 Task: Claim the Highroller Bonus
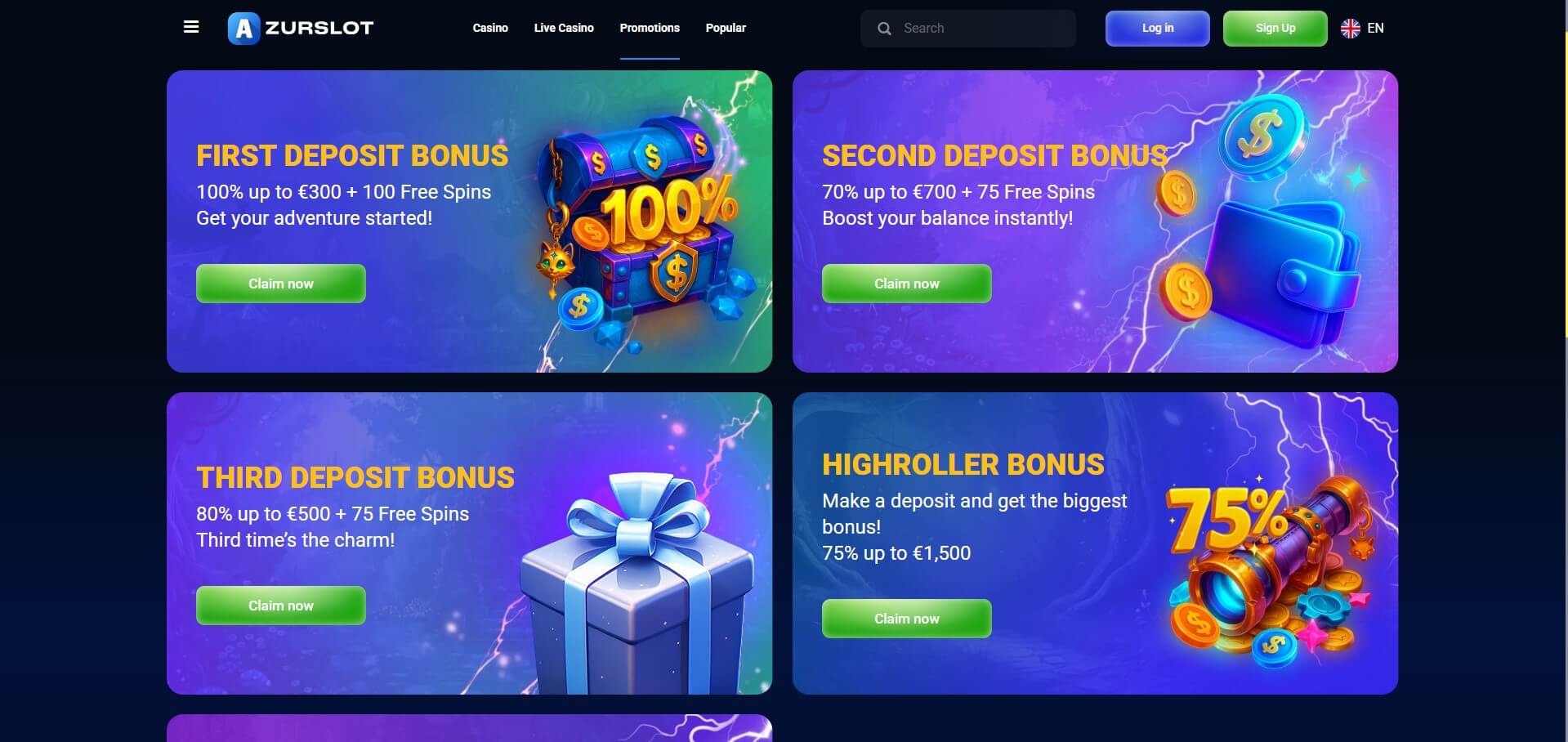pos(907,619)
